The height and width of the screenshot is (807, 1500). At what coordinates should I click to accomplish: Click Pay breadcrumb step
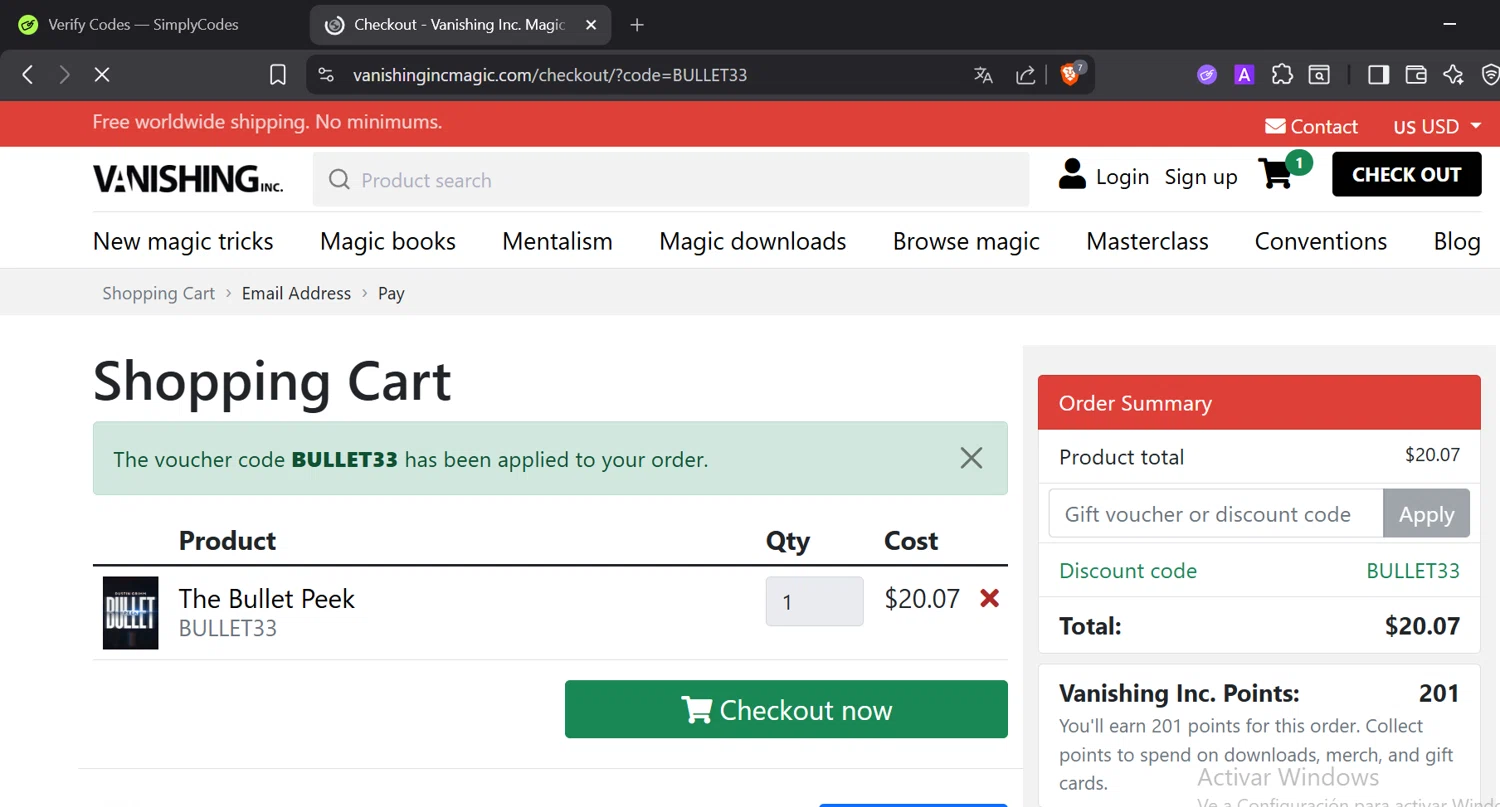(391, 293)
